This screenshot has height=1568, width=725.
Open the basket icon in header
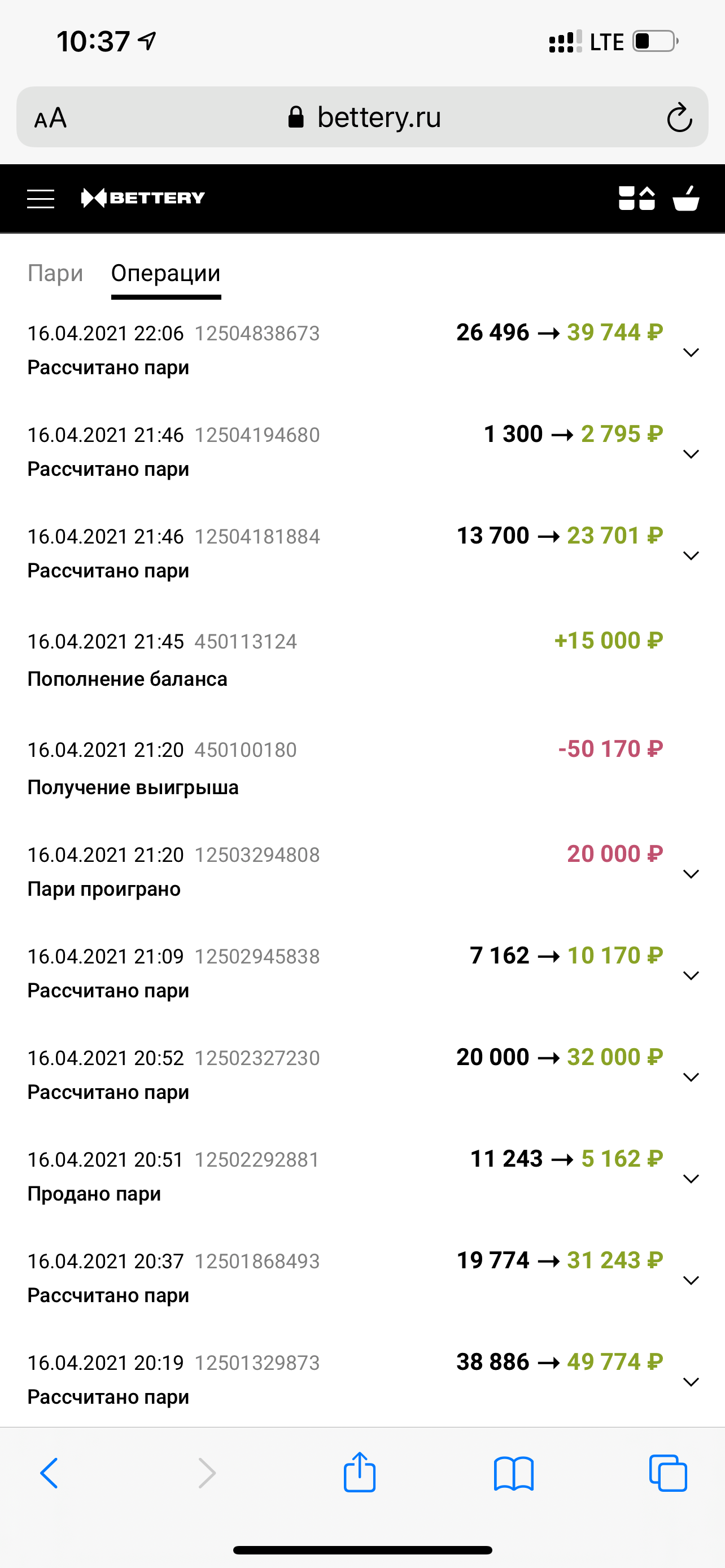click(686, 198)
